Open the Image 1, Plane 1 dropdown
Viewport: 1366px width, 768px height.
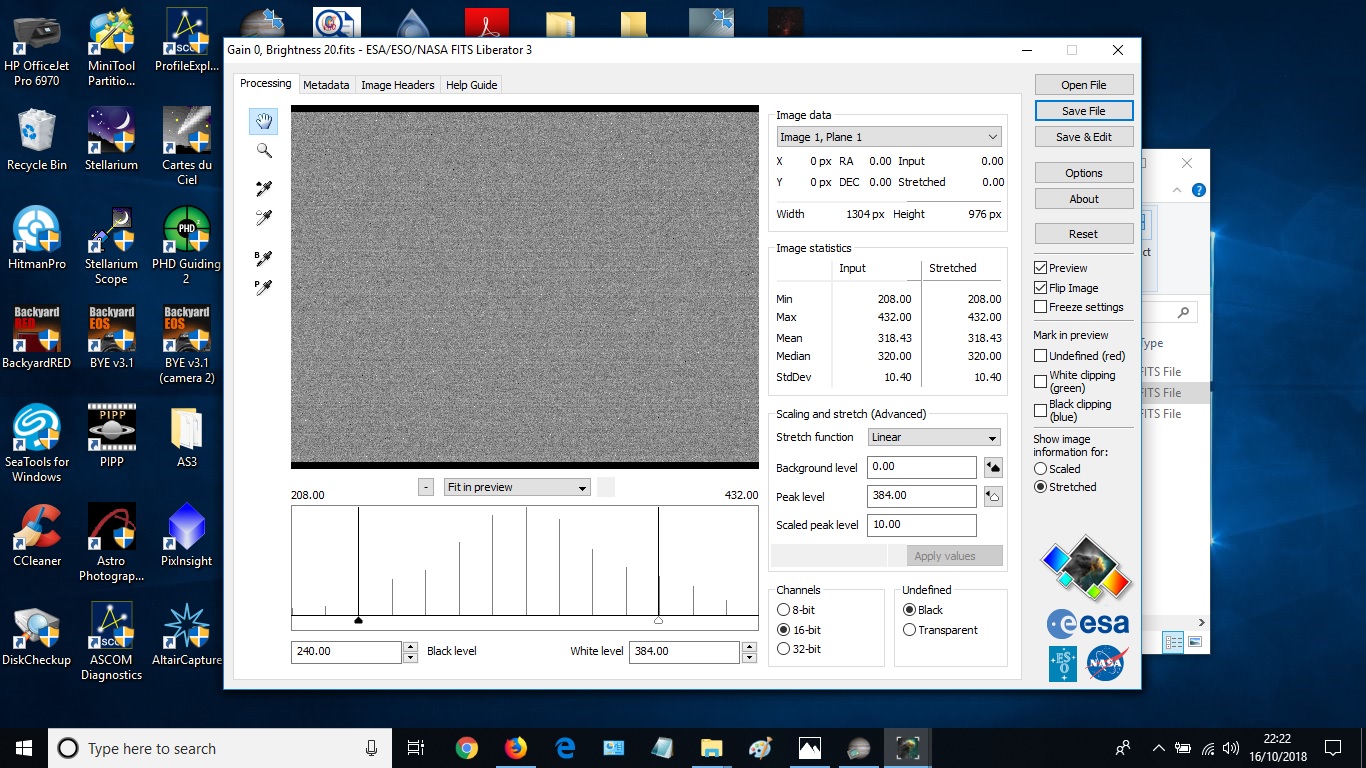tap(889, 137)
